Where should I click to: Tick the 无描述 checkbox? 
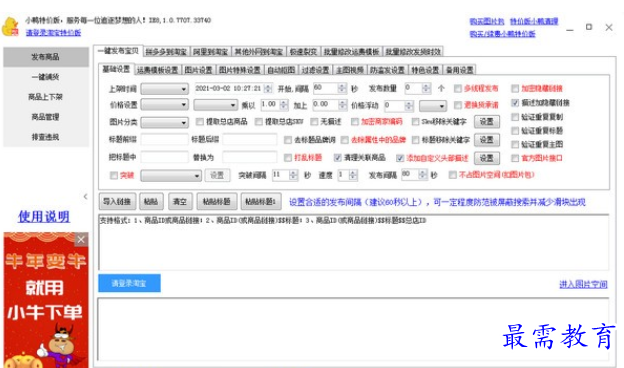point(315,122)
